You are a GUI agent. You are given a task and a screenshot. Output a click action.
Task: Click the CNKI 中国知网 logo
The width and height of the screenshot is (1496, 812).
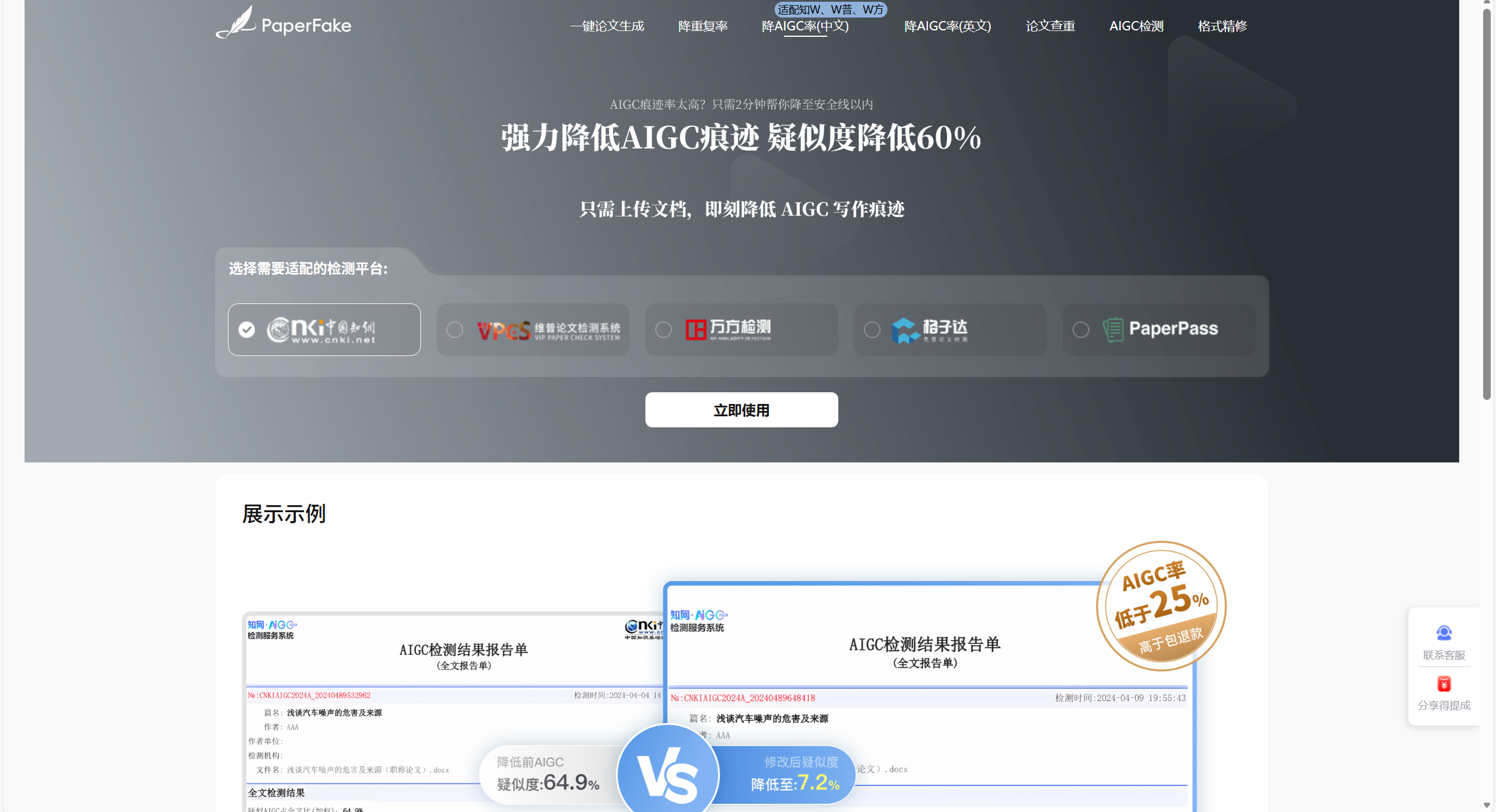coord(321,330)
